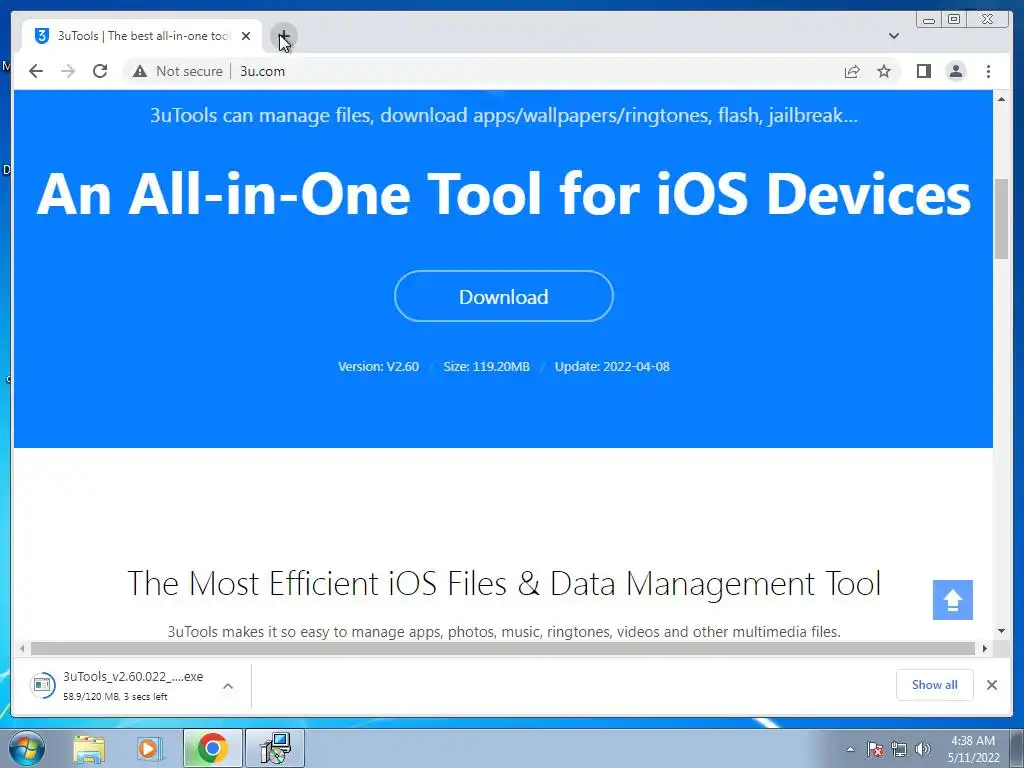Open Windows Explorer from the taskbar
Image resolution: width=1024 pixels, height=768 pixels.
coord(89,748)
